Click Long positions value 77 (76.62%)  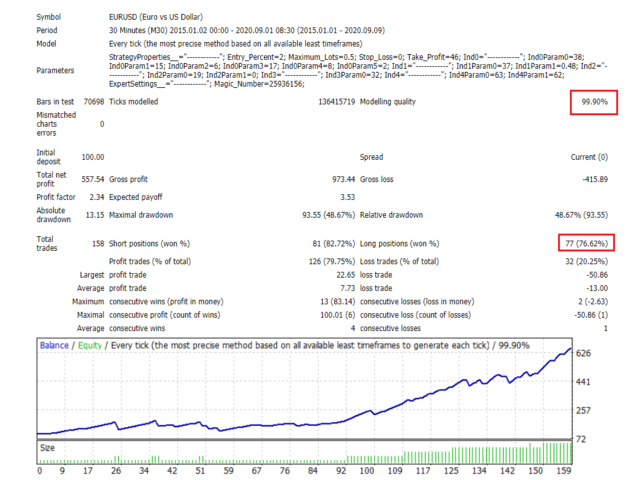pos(587,244)
